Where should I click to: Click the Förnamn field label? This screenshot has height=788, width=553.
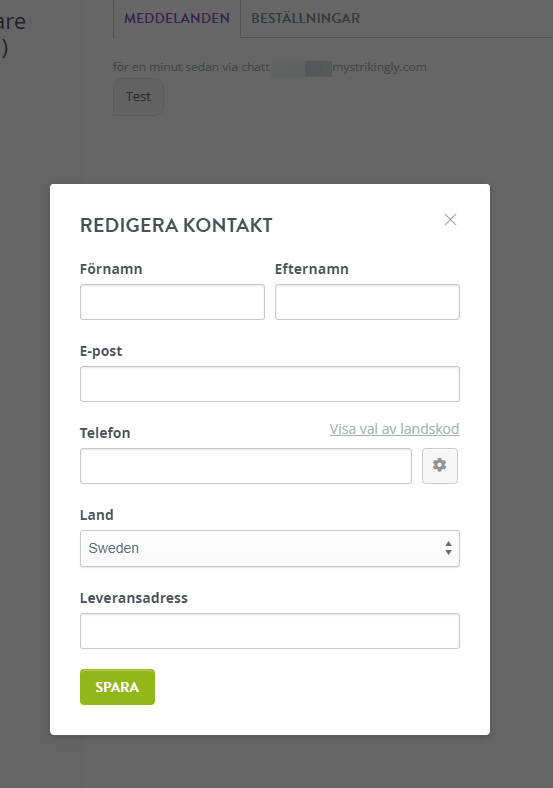click(x=111, y=269)
